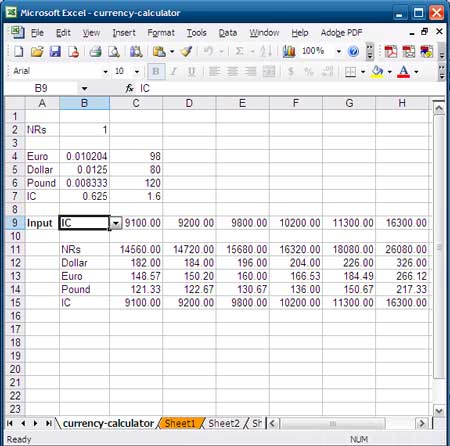Click the Name Box showing B9

pyautogui.click(x=41, y=88)
